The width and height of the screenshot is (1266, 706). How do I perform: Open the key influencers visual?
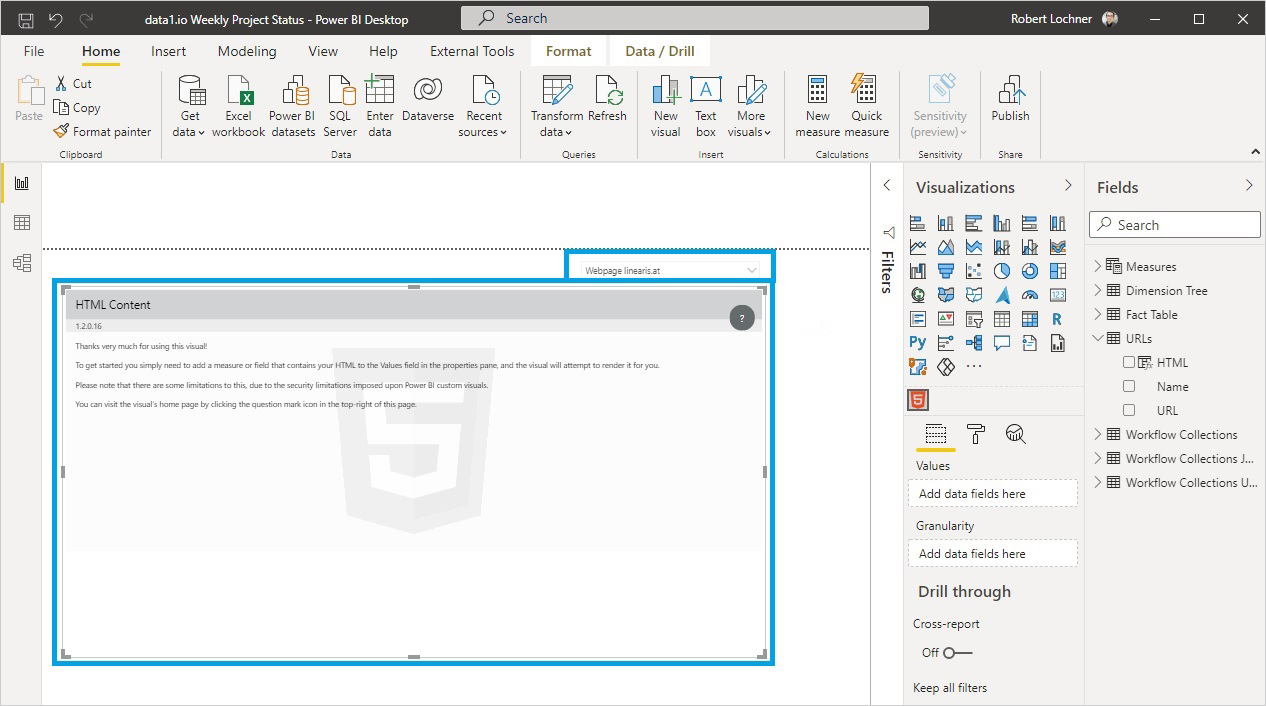coord(945,341)
